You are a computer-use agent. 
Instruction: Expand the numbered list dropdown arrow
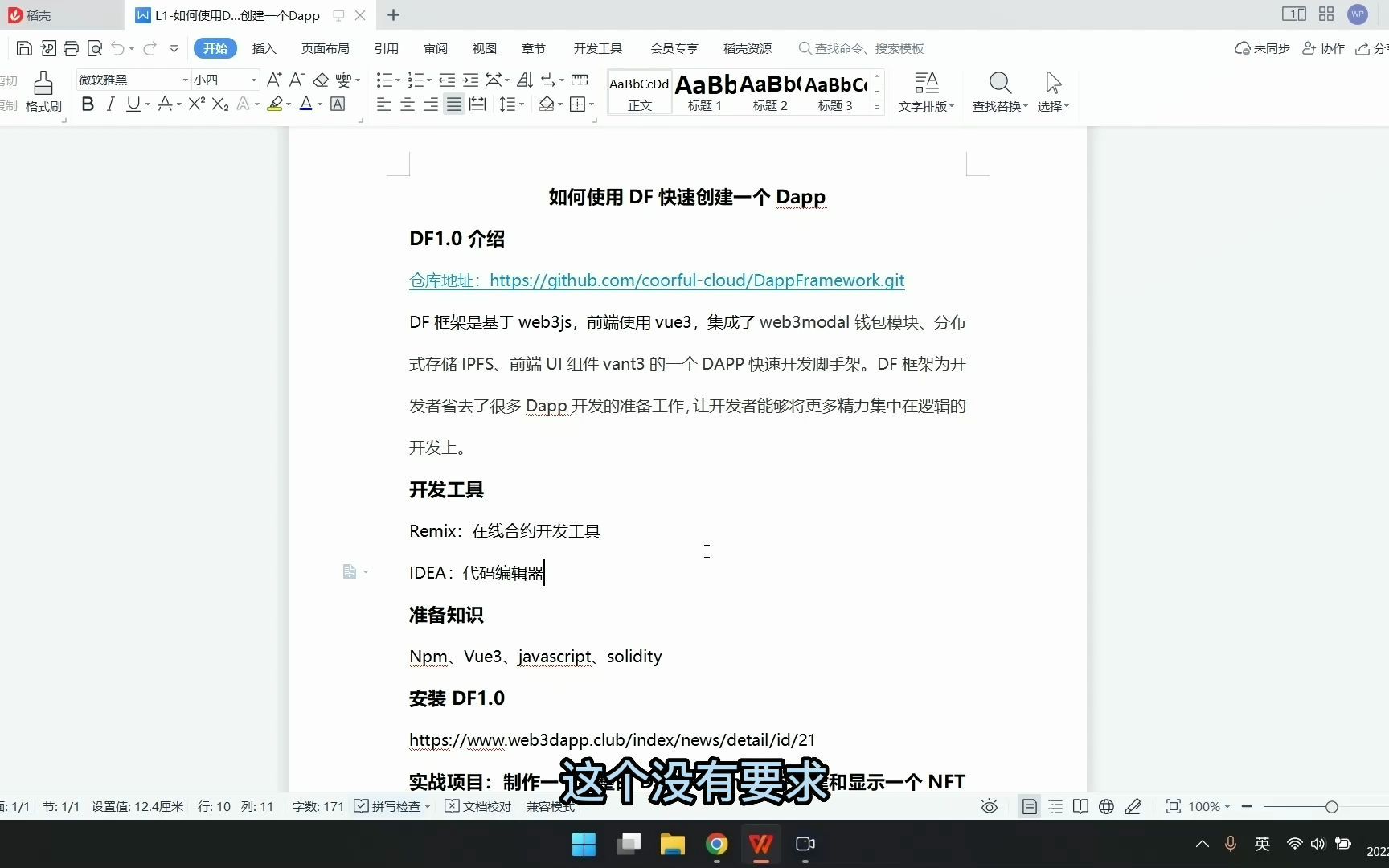[x=429, y=80]
